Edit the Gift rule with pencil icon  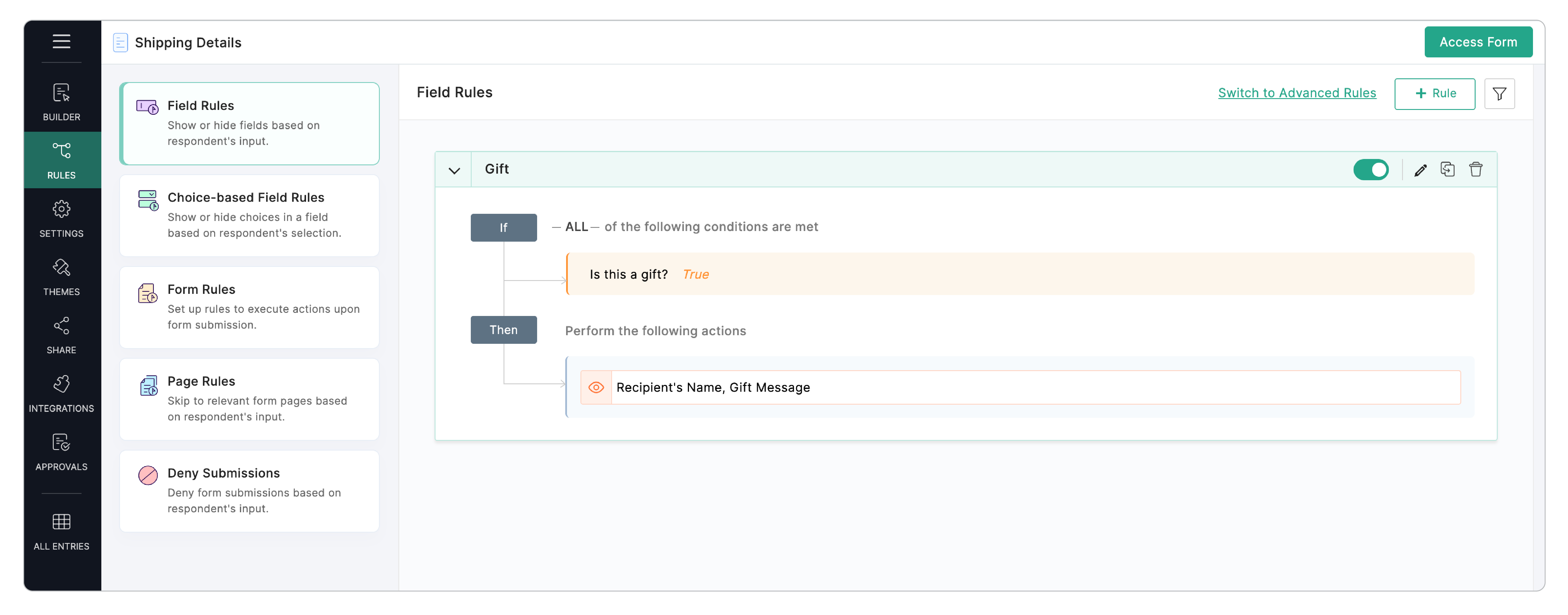[x=1420, y=170]
